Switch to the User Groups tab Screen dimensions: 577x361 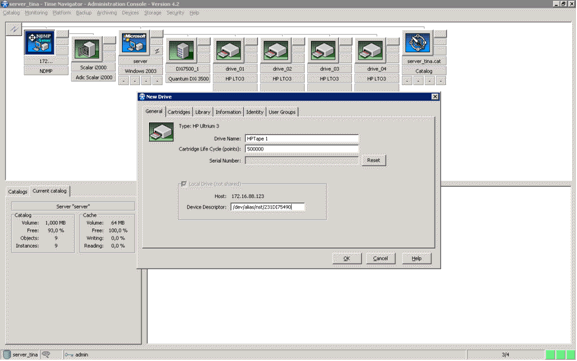[x=282, y=112]
